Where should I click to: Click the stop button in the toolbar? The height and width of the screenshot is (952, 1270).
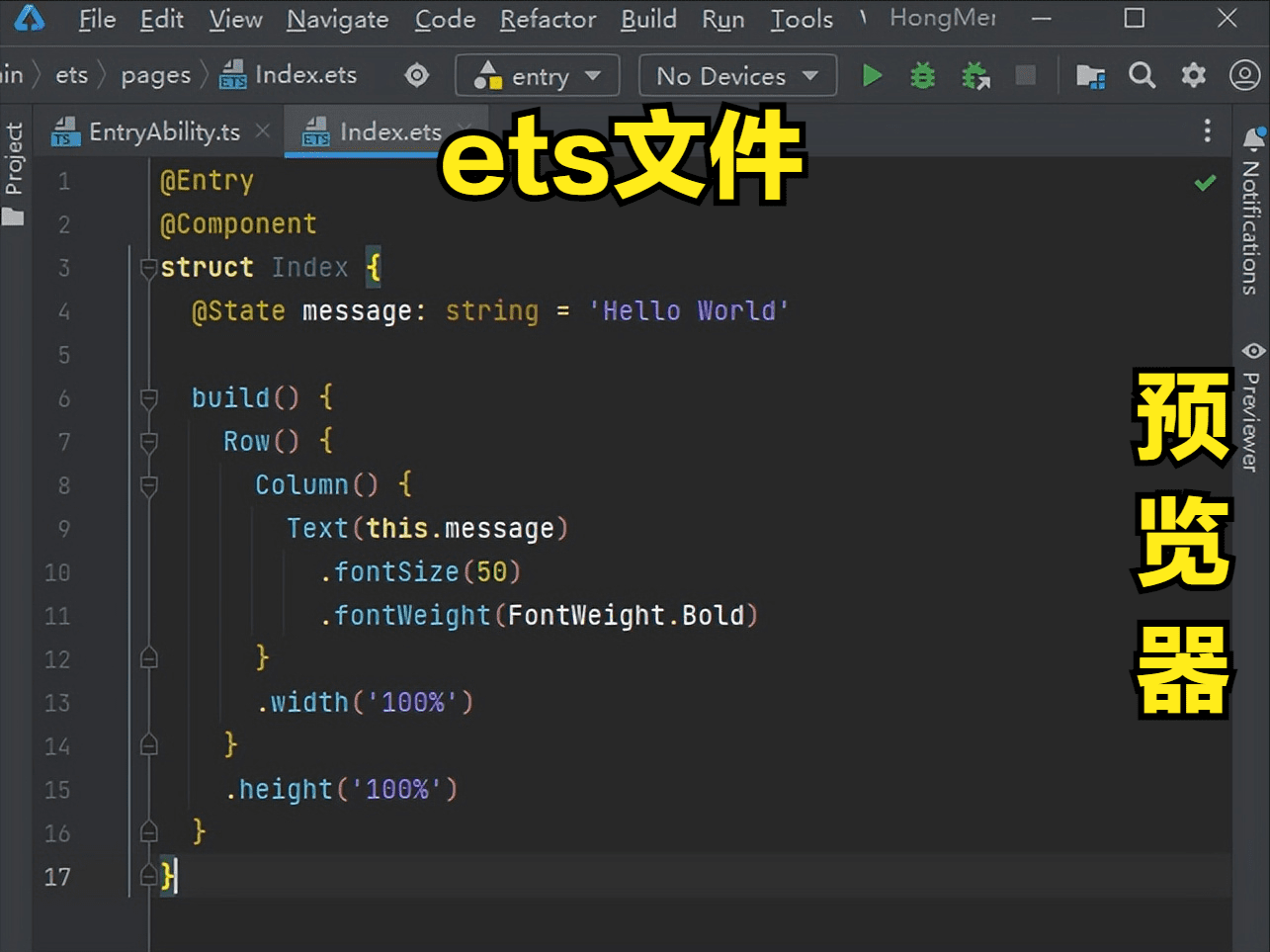click(x=1026, y=76)
